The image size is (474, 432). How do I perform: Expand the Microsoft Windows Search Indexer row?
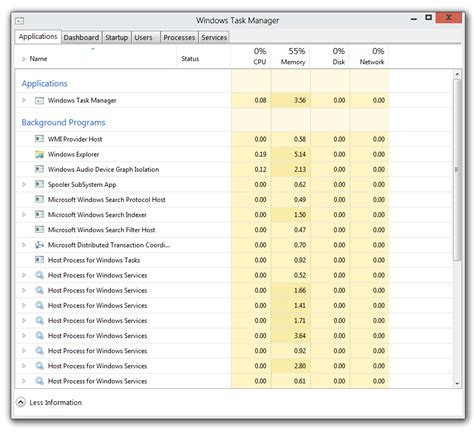[x=24, y=214]
